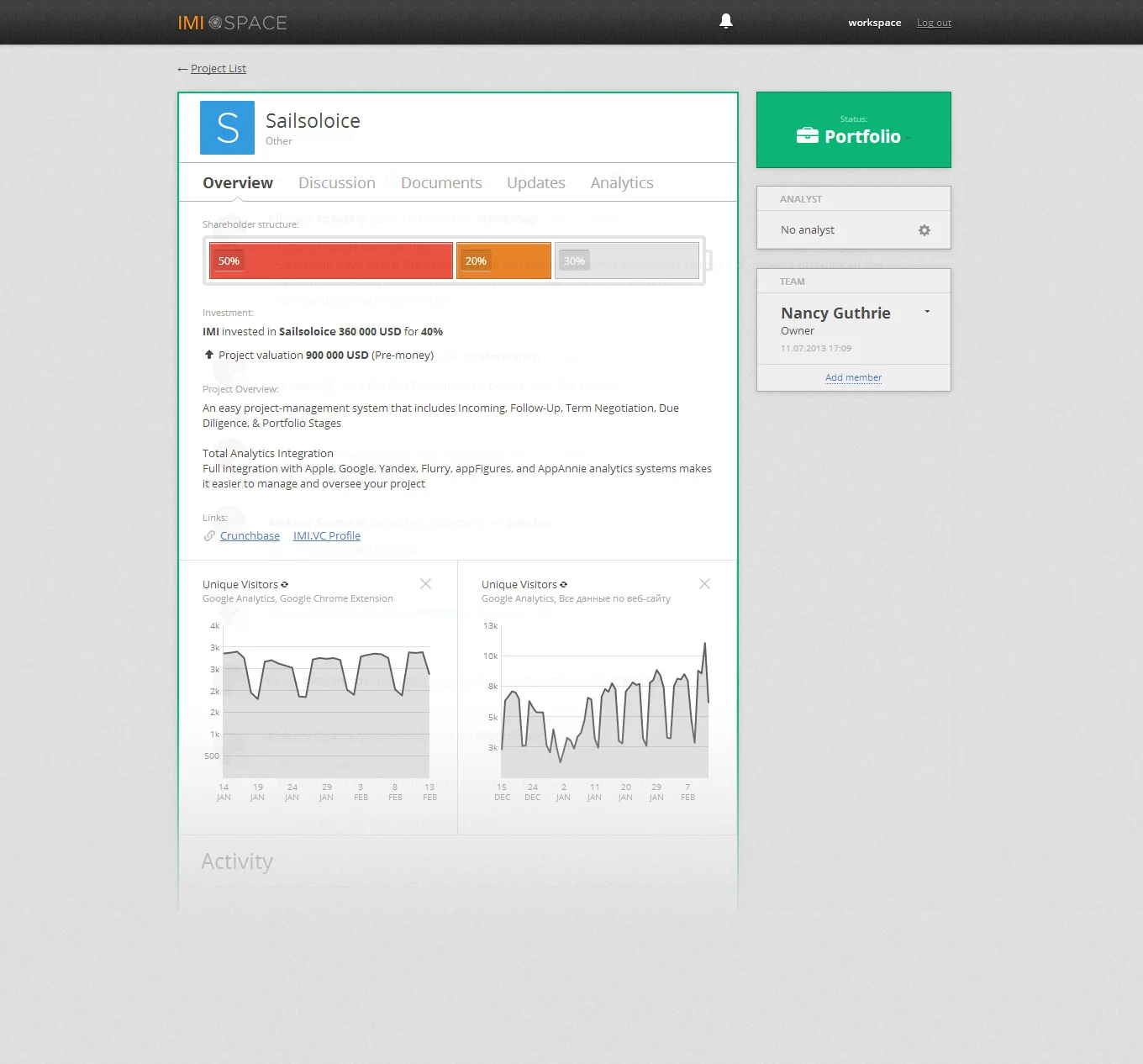Click the Add member link
1143x1064 pixels.
pyautogui.click(x=853, y=377)
